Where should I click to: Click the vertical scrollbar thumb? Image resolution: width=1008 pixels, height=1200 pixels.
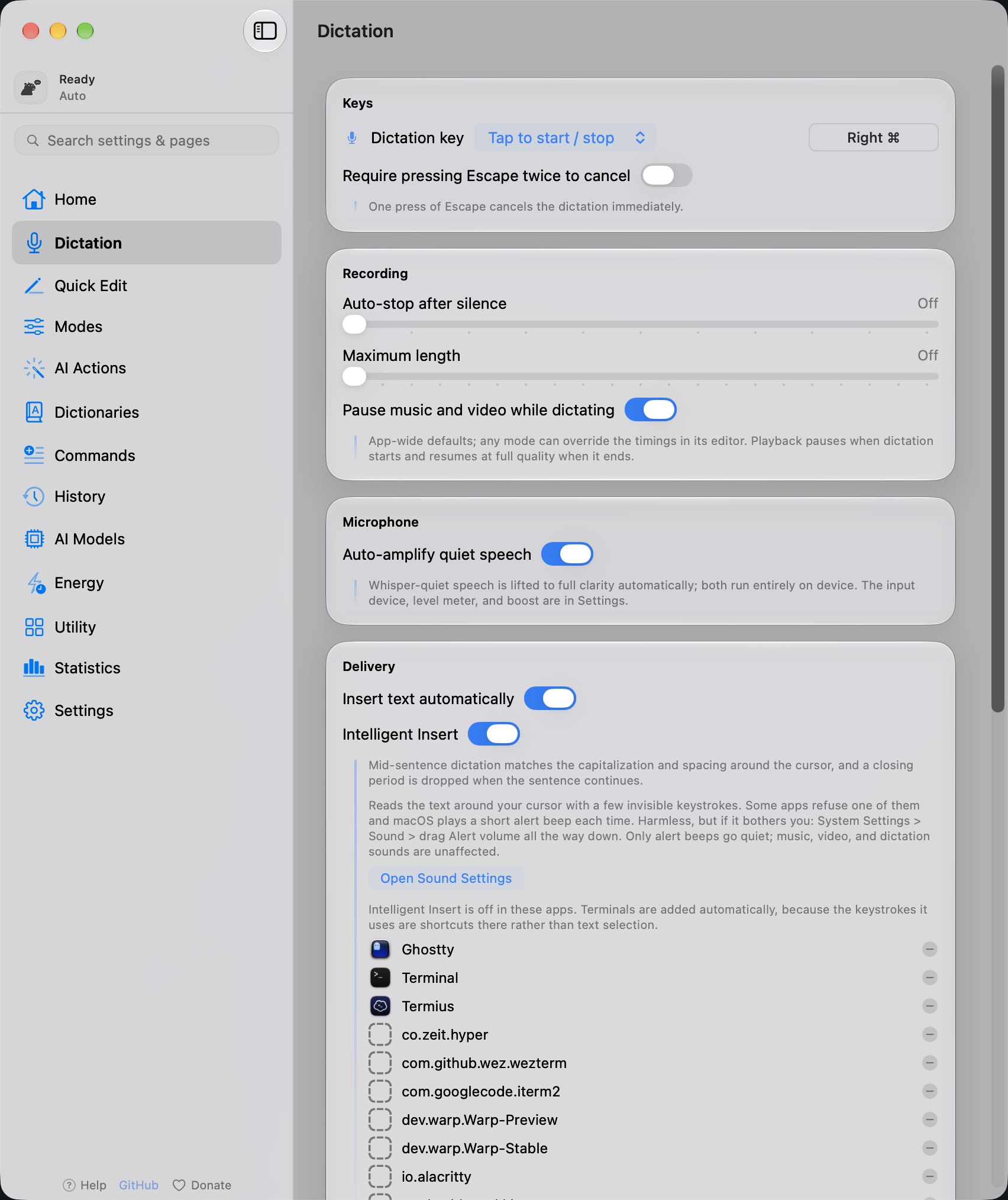[998, 388]
